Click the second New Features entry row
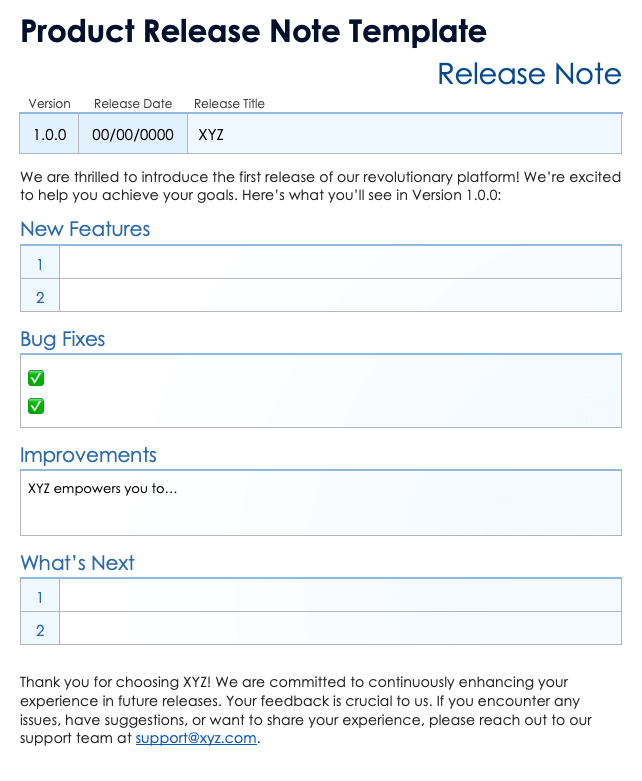642x781 pixels. [340, 296]
